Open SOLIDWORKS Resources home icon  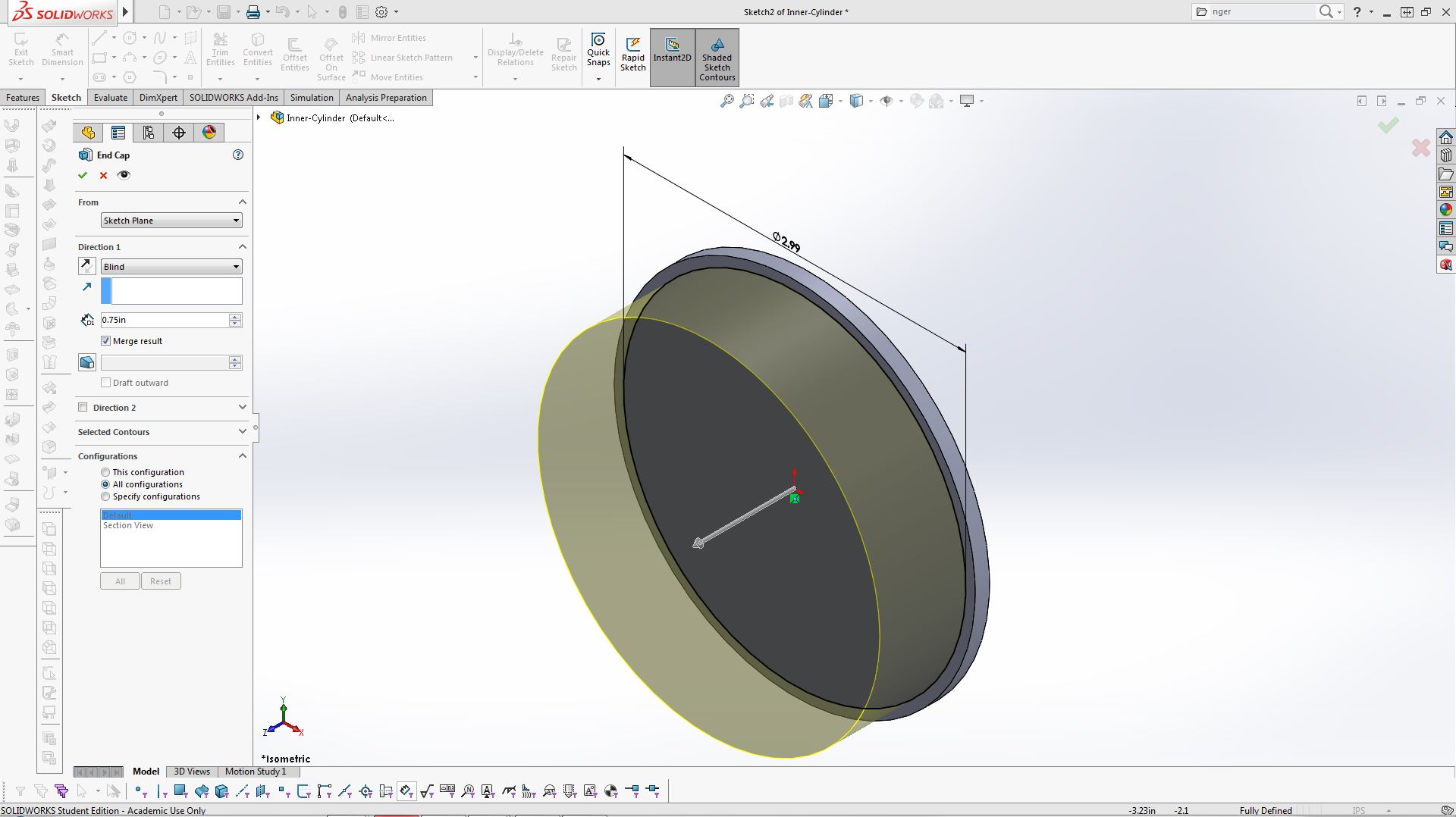coord(1446,137)
